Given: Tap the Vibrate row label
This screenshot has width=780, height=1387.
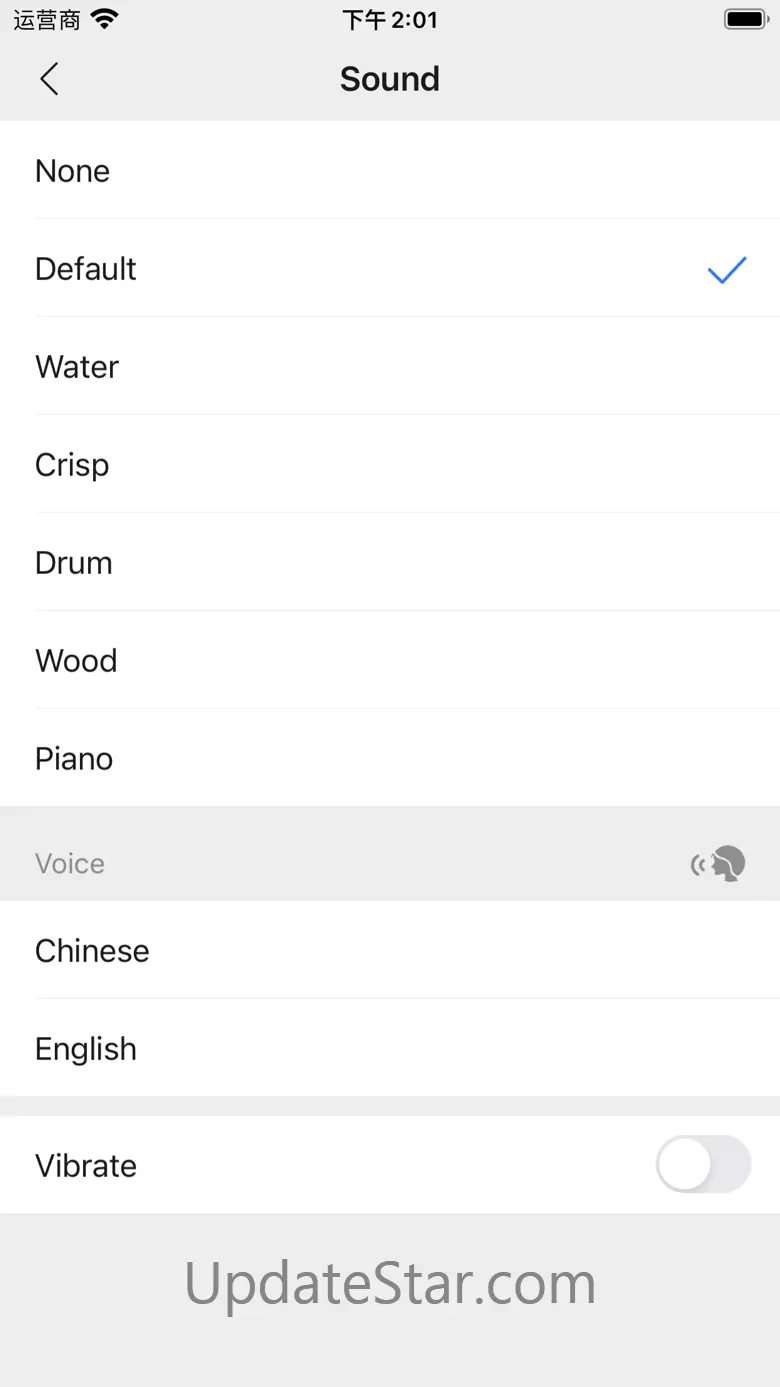Looking at the screenshot, I should tap(86, 1166).
